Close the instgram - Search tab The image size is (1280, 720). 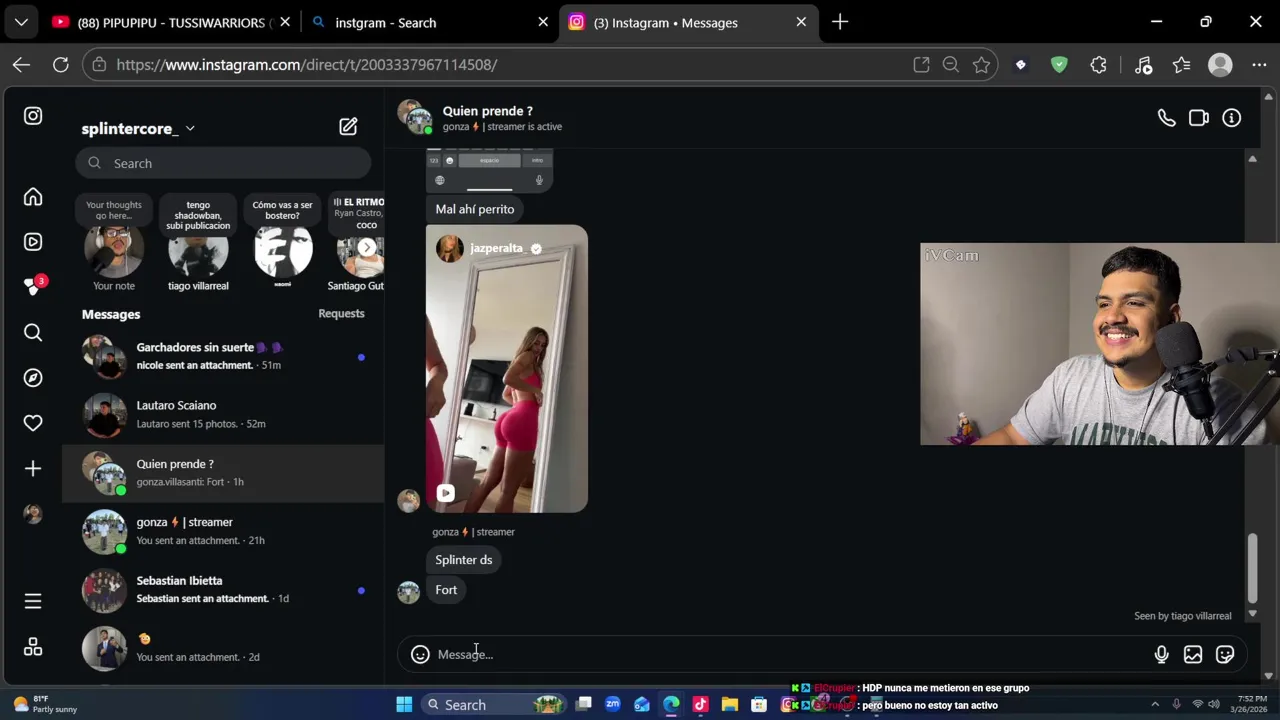[x=543, y=22]
